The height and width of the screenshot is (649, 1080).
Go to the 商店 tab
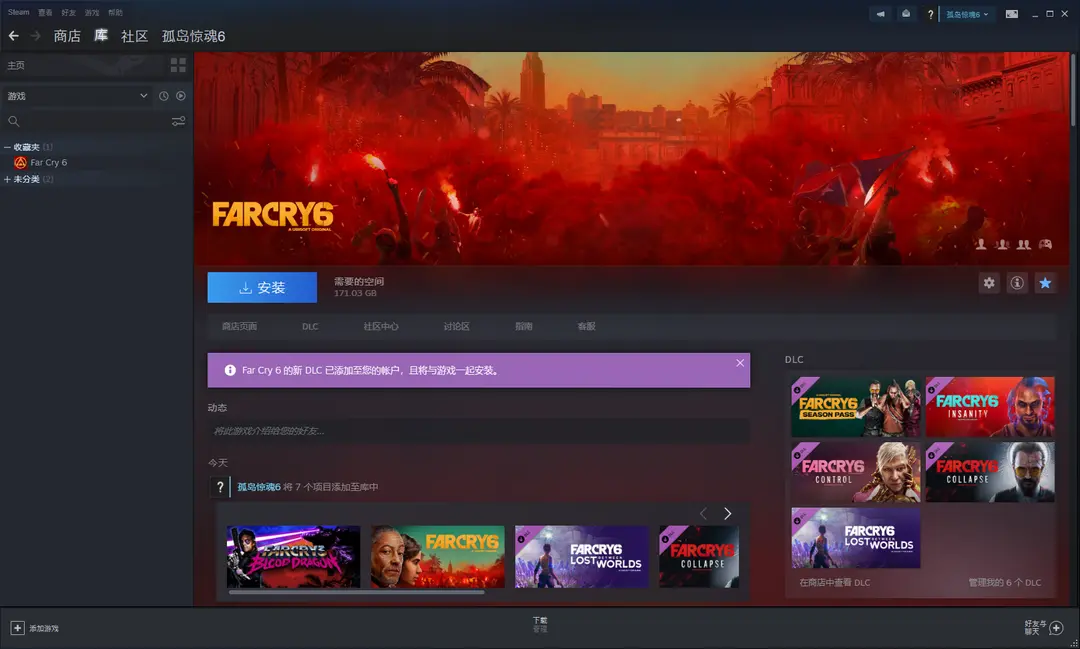pos(67,36)
